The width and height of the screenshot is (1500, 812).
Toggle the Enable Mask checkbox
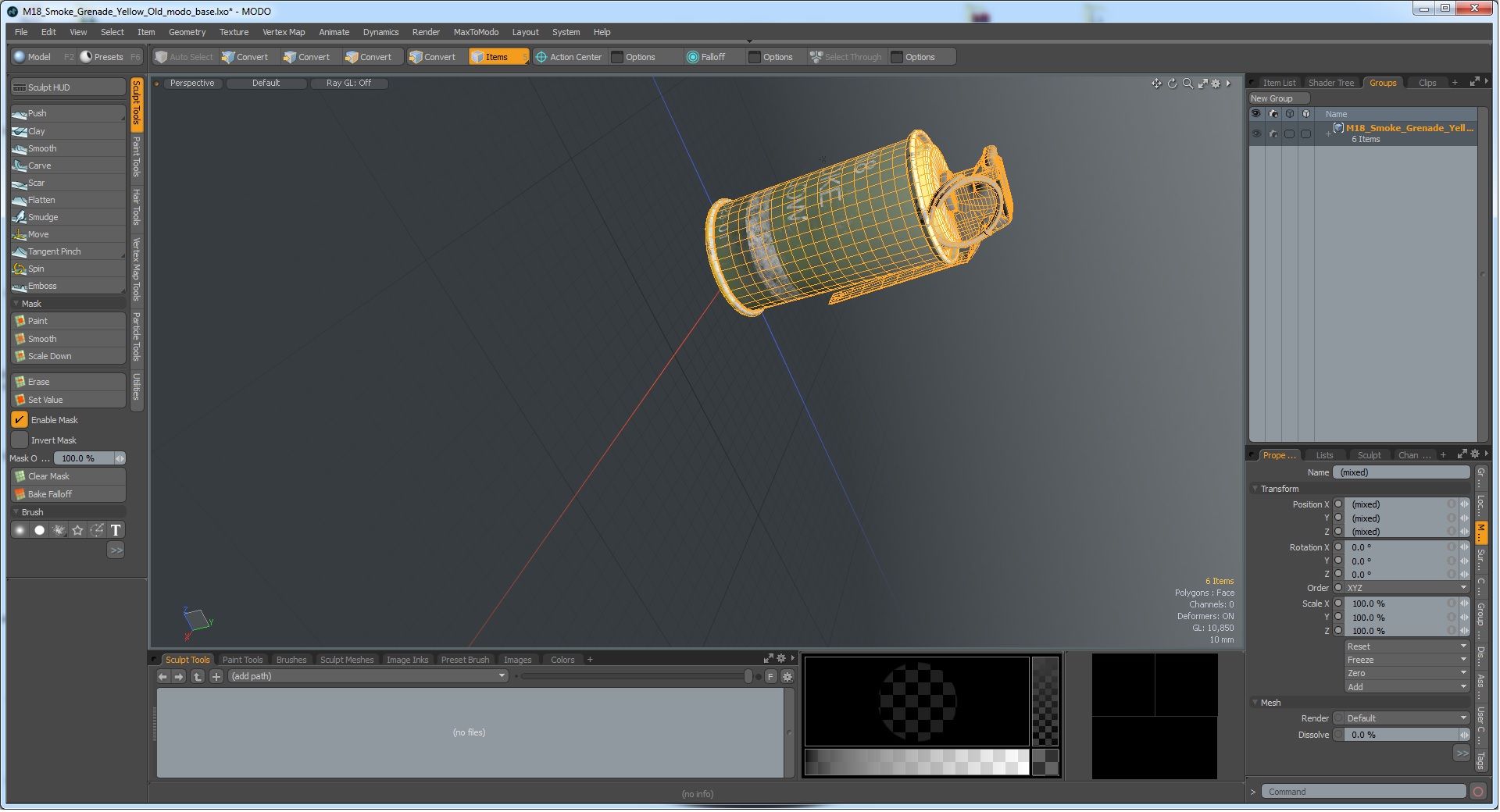click(20, 420)
